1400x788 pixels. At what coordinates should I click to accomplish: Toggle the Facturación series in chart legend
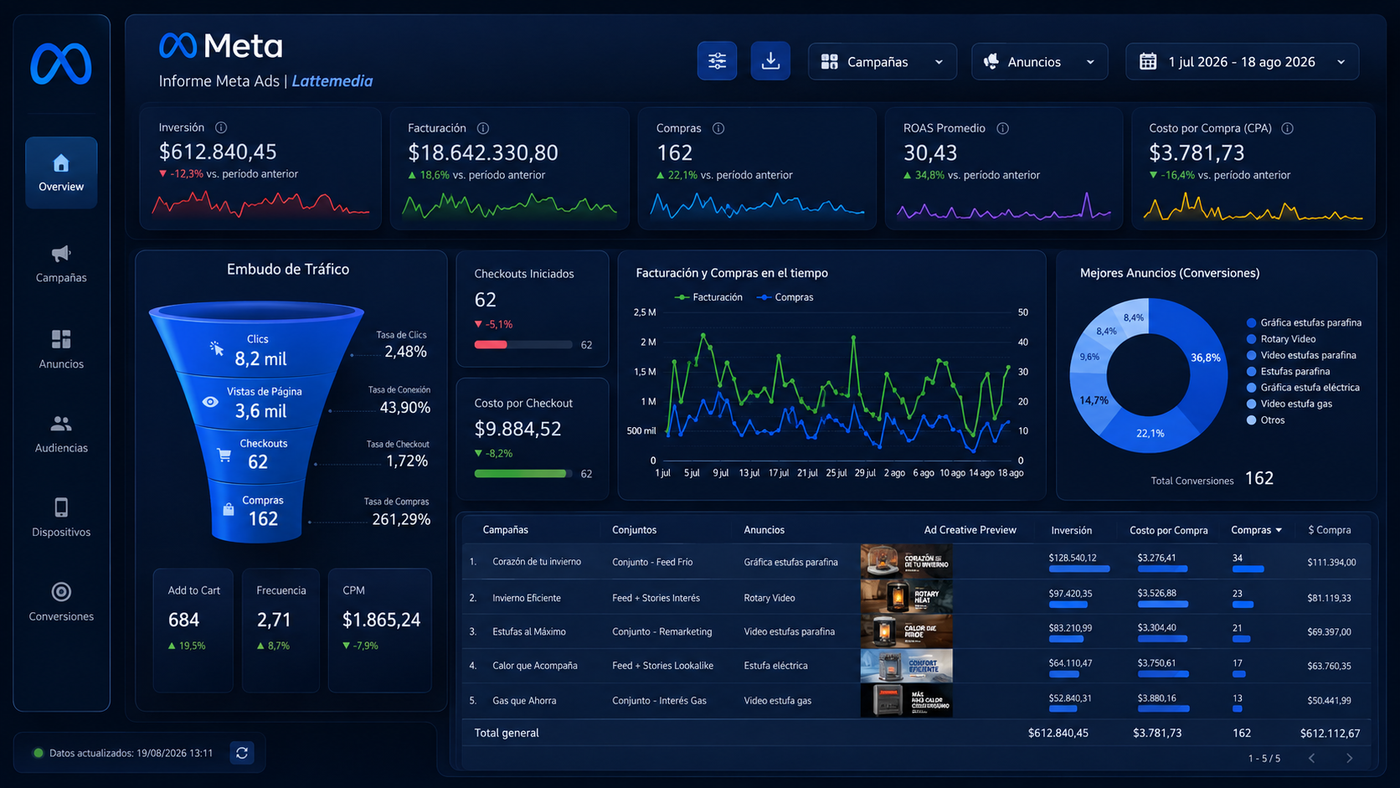click(709, 297)
